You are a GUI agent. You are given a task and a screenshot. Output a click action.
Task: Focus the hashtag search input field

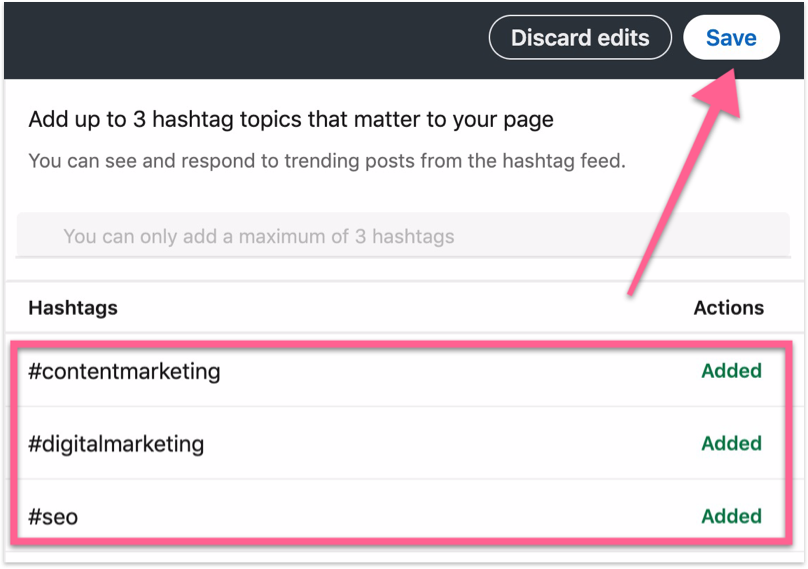[x=400, y=237]
